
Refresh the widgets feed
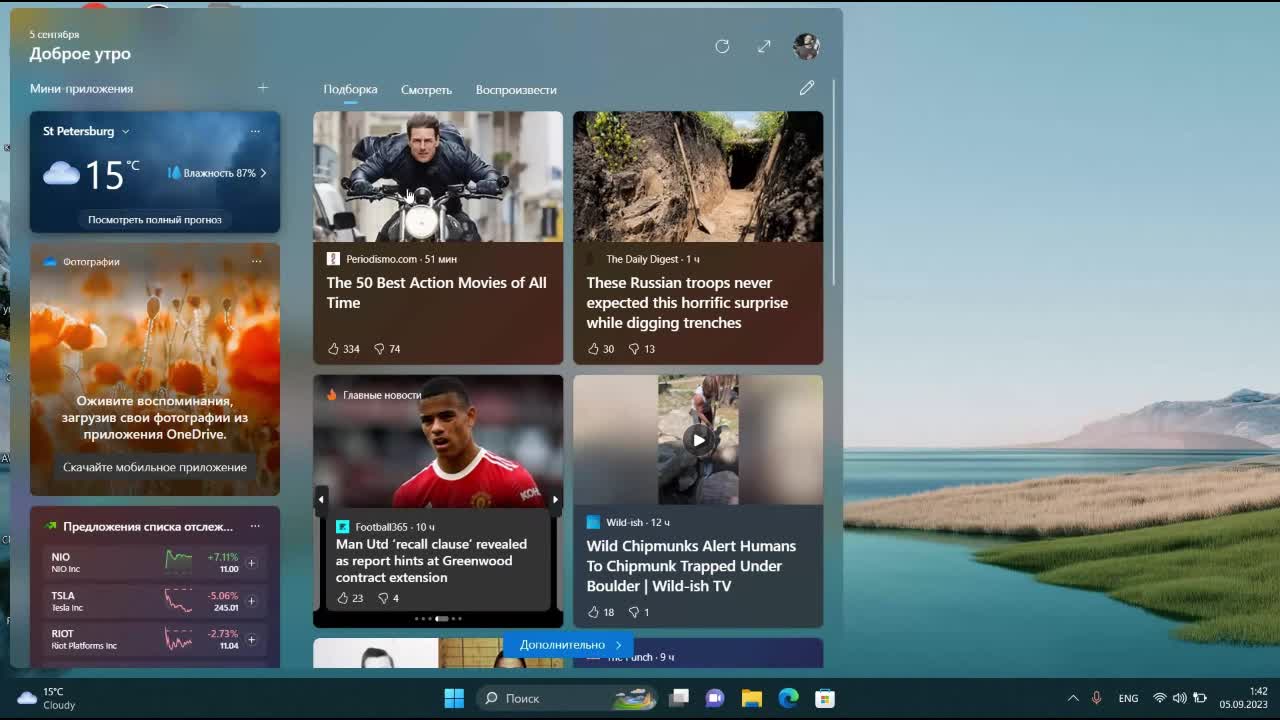[x=722, y=46]
